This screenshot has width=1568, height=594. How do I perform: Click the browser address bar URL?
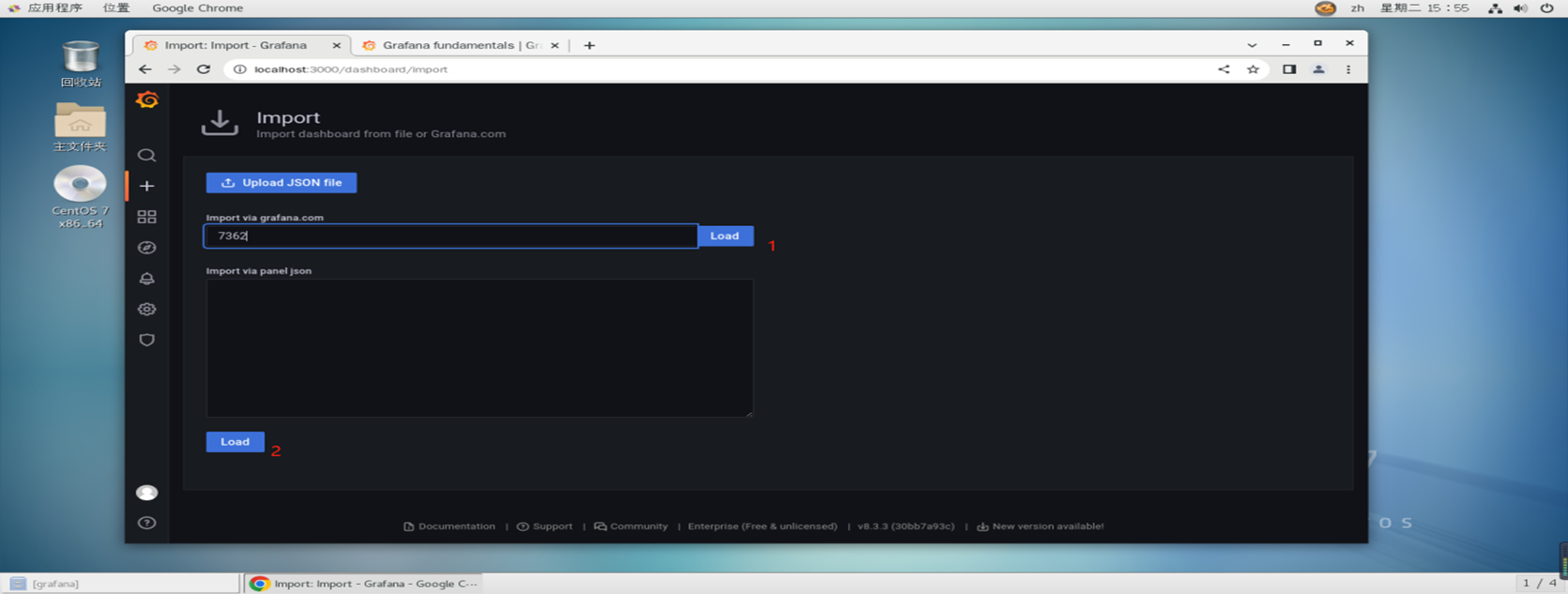point(351,69)
